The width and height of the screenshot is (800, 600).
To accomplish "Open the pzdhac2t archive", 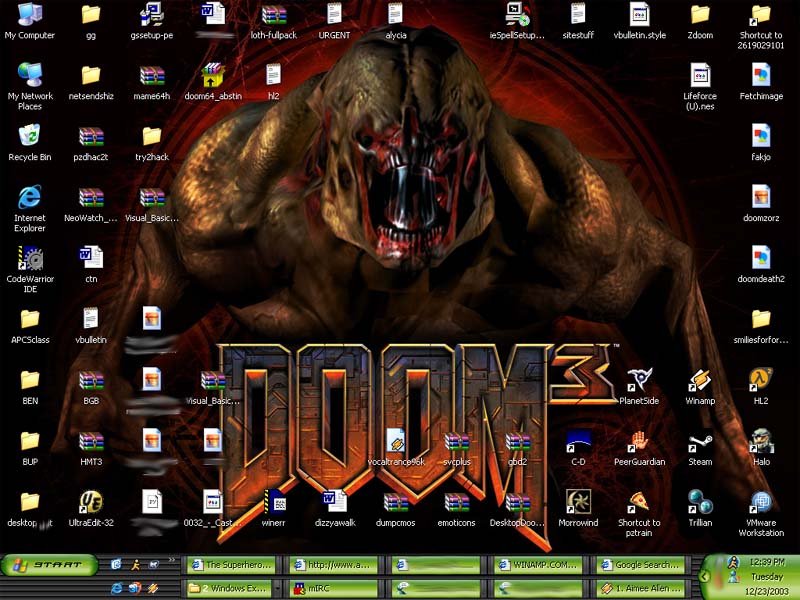I will tap(91, 143).
